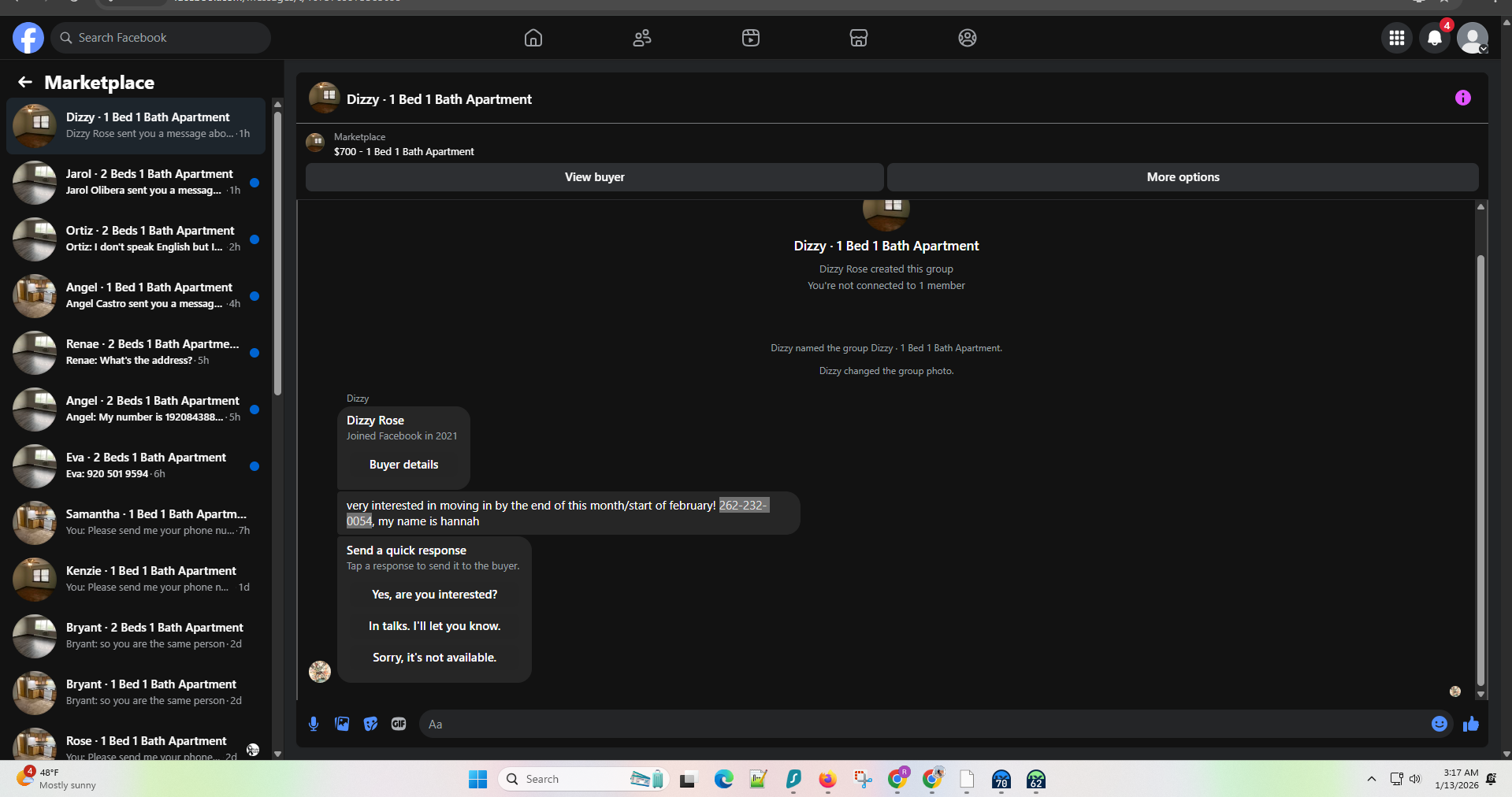The image size is (1512, 797).
Task: Open the Marketplace storefront icon
Action: point(859,38)
